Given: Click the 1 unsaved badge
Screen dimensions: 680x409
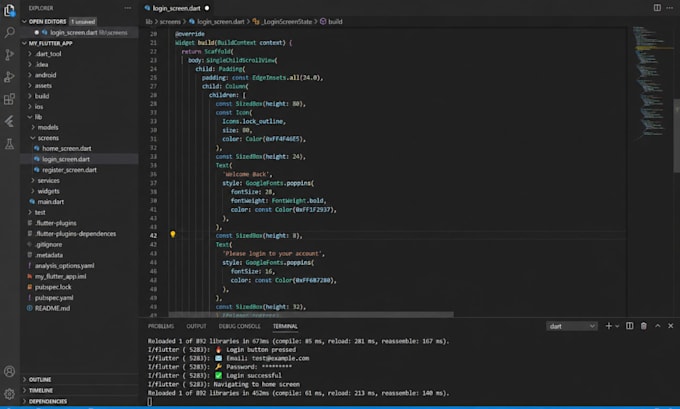Looking at the screenshot, I should tap(83, 21).
